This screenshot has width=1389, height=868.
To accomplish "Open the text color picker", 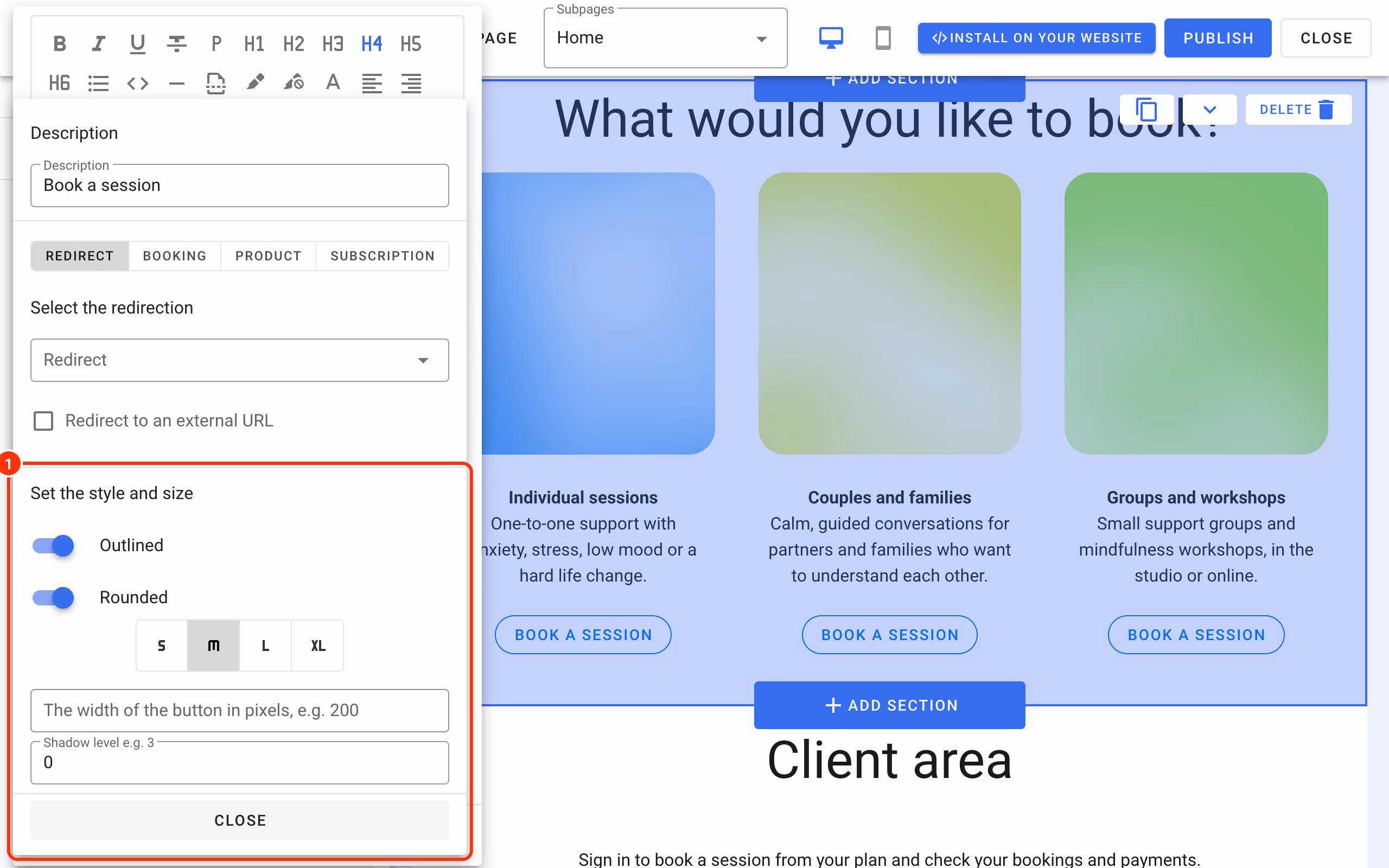I will [x=333, y=83].
